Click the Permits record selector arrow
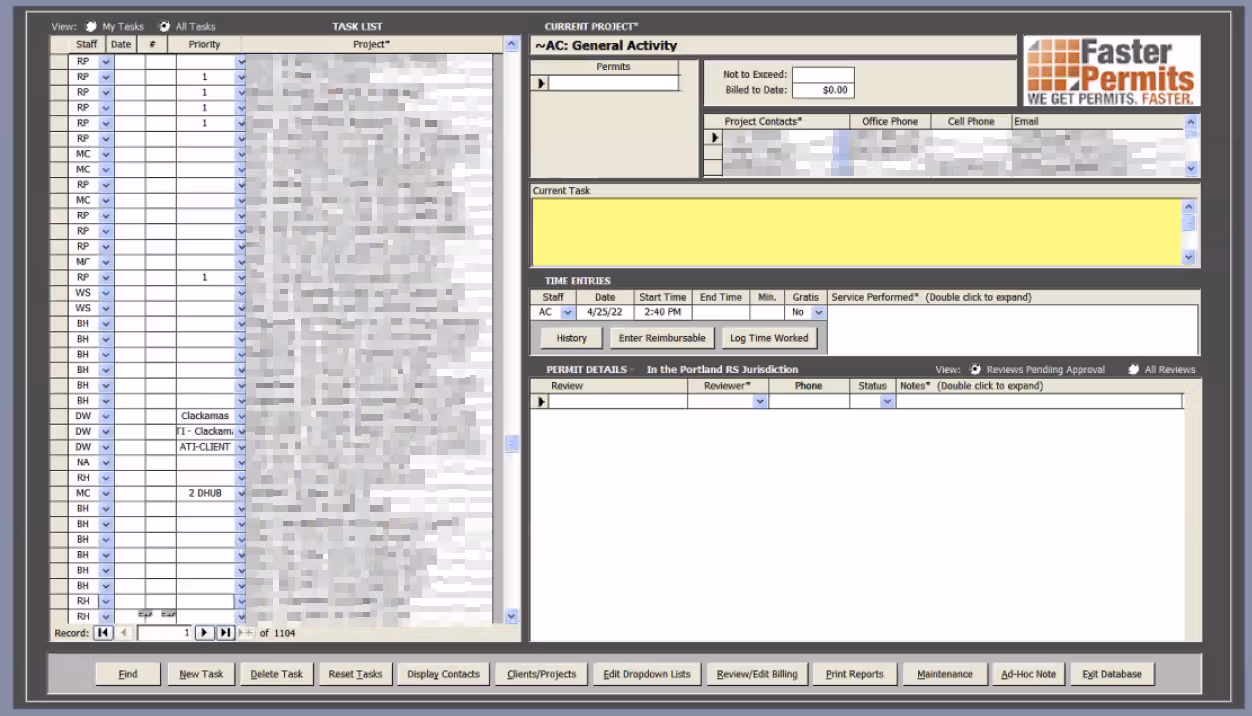This screenshot has width=1252, height=716. point(540,83)
